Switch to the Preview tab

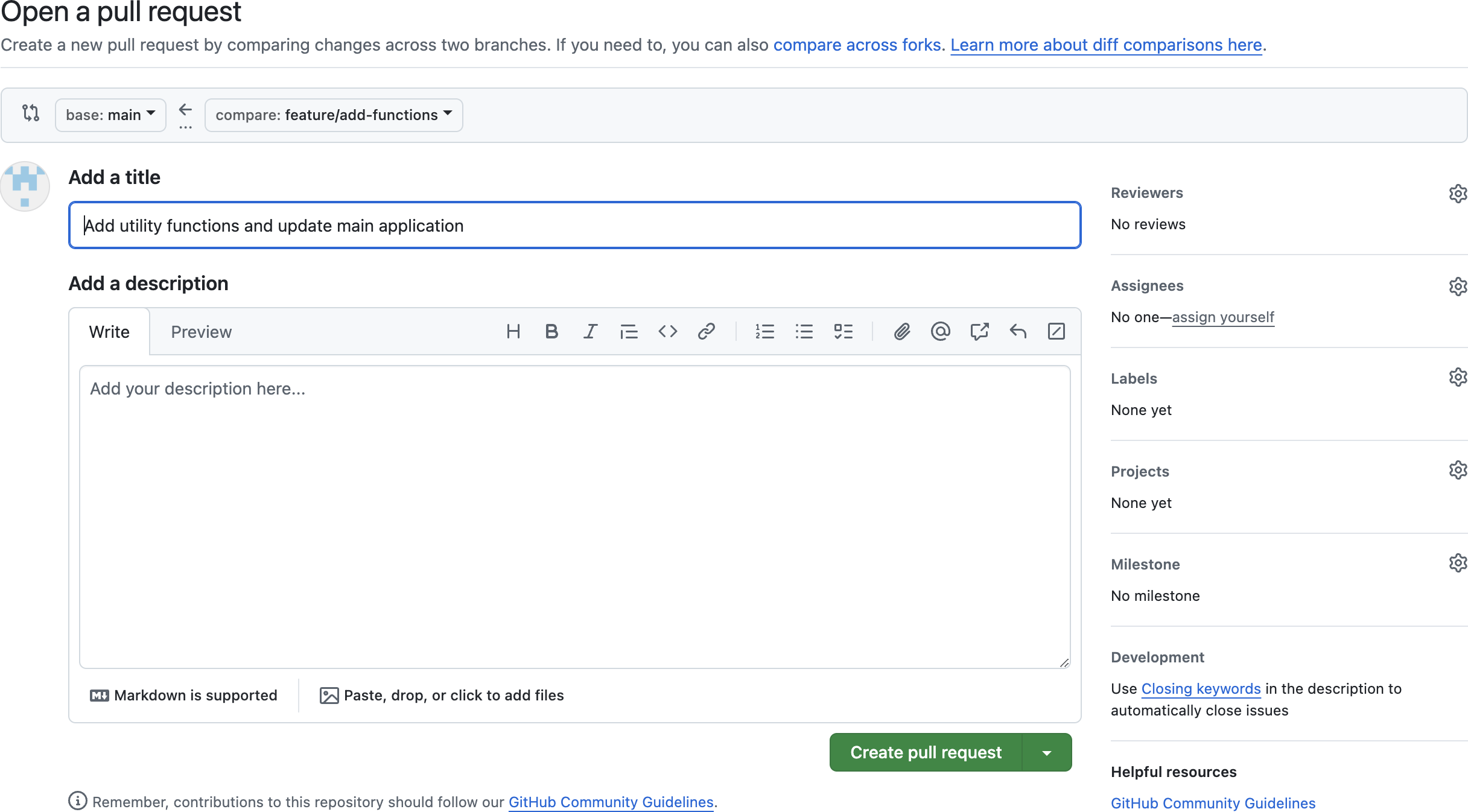tap(201, 332)
